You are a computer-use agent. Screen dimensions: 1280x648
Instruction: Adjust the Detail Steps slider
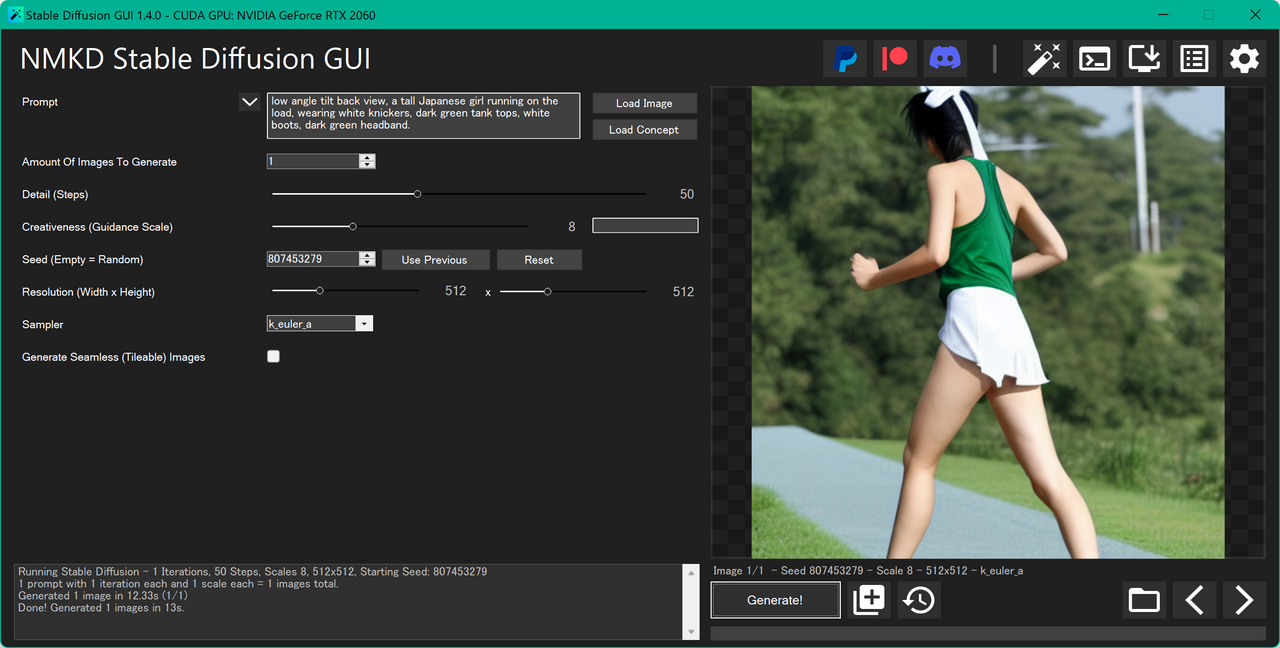[x=417, y=193]
